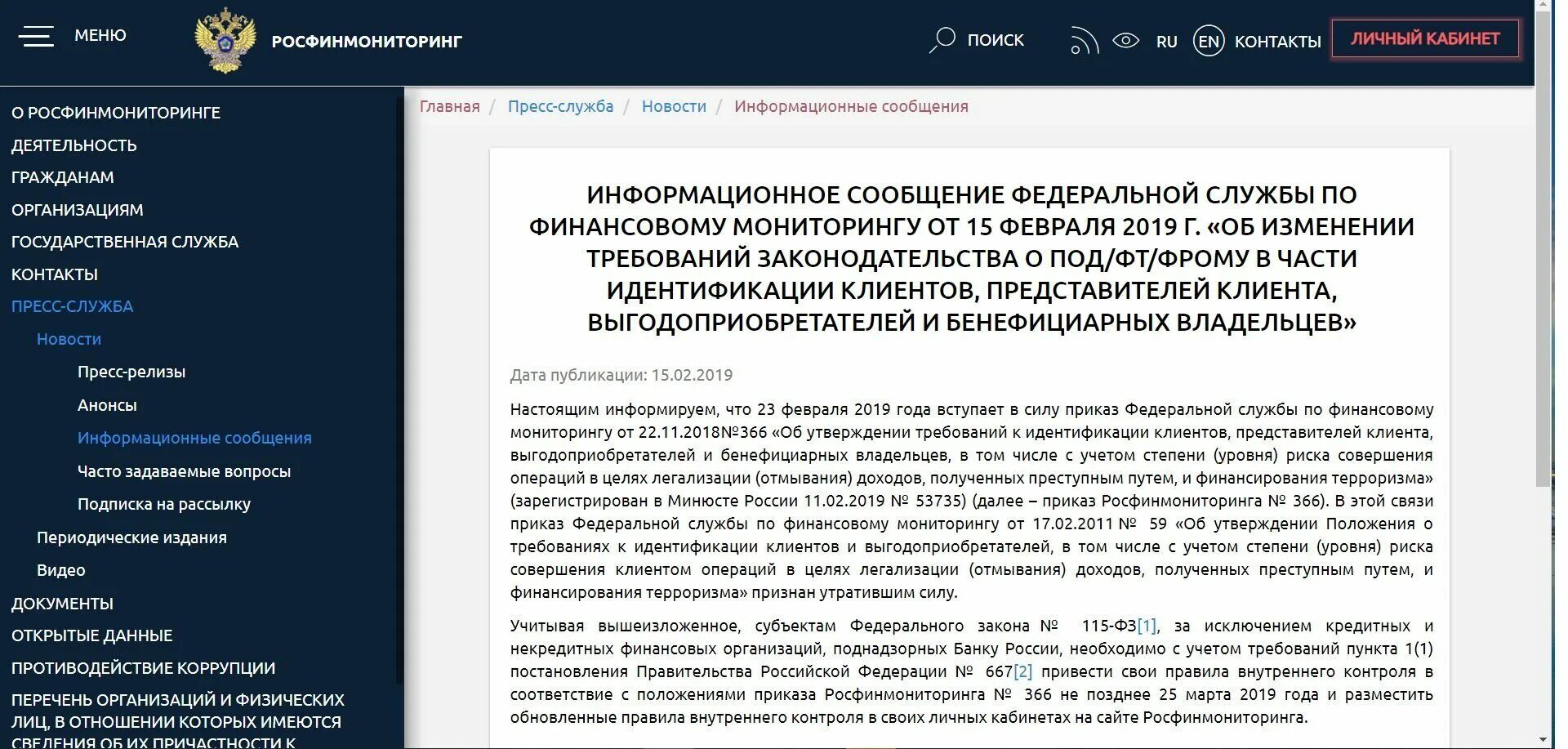Image resolution: width=1568 pixels, height=749 pixels.
Task: Open ГРАЖДАНАМ sidebar section
Action: point(63,177)
